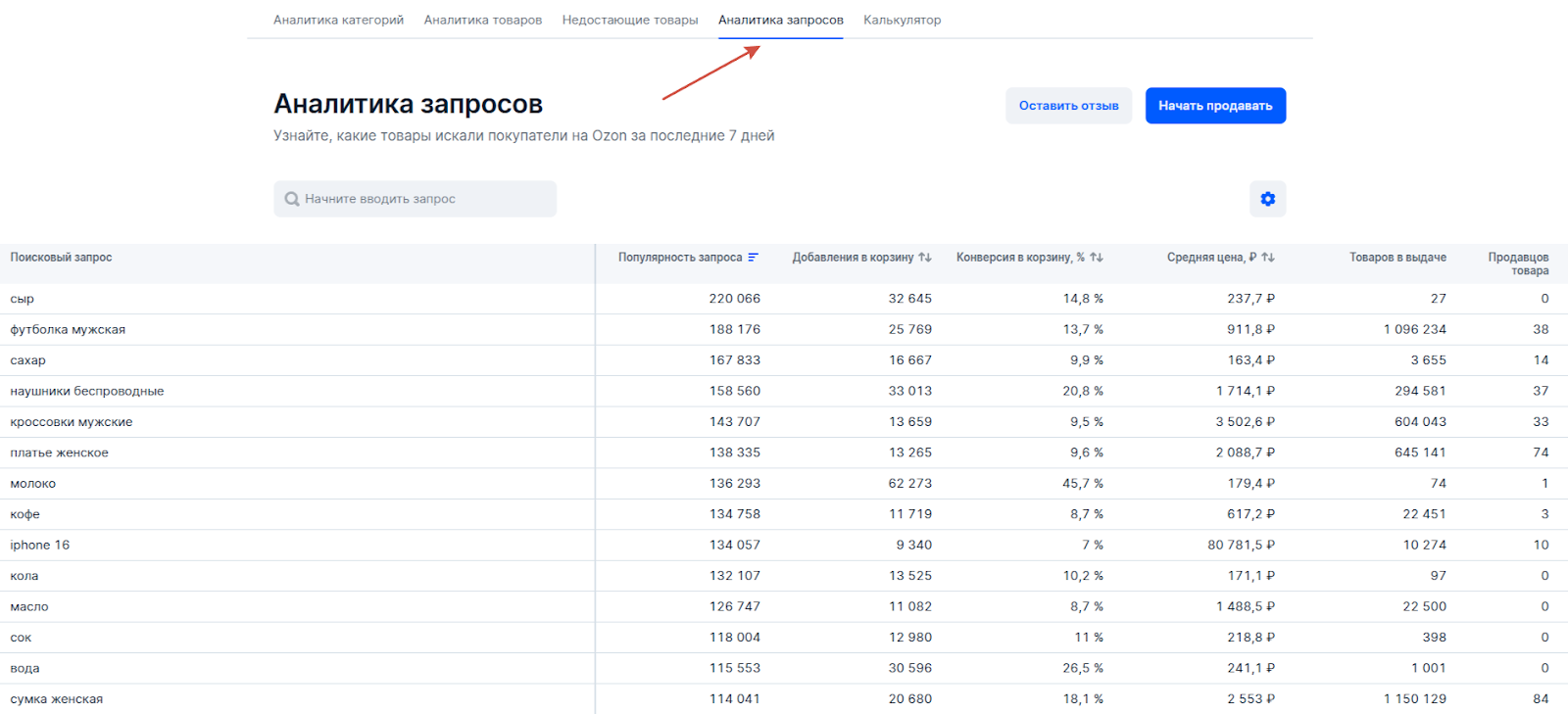The height and width of the screenshot is (714, 1568).
Task: Sort by average price arrows icon
Action: pos(1268,258)
